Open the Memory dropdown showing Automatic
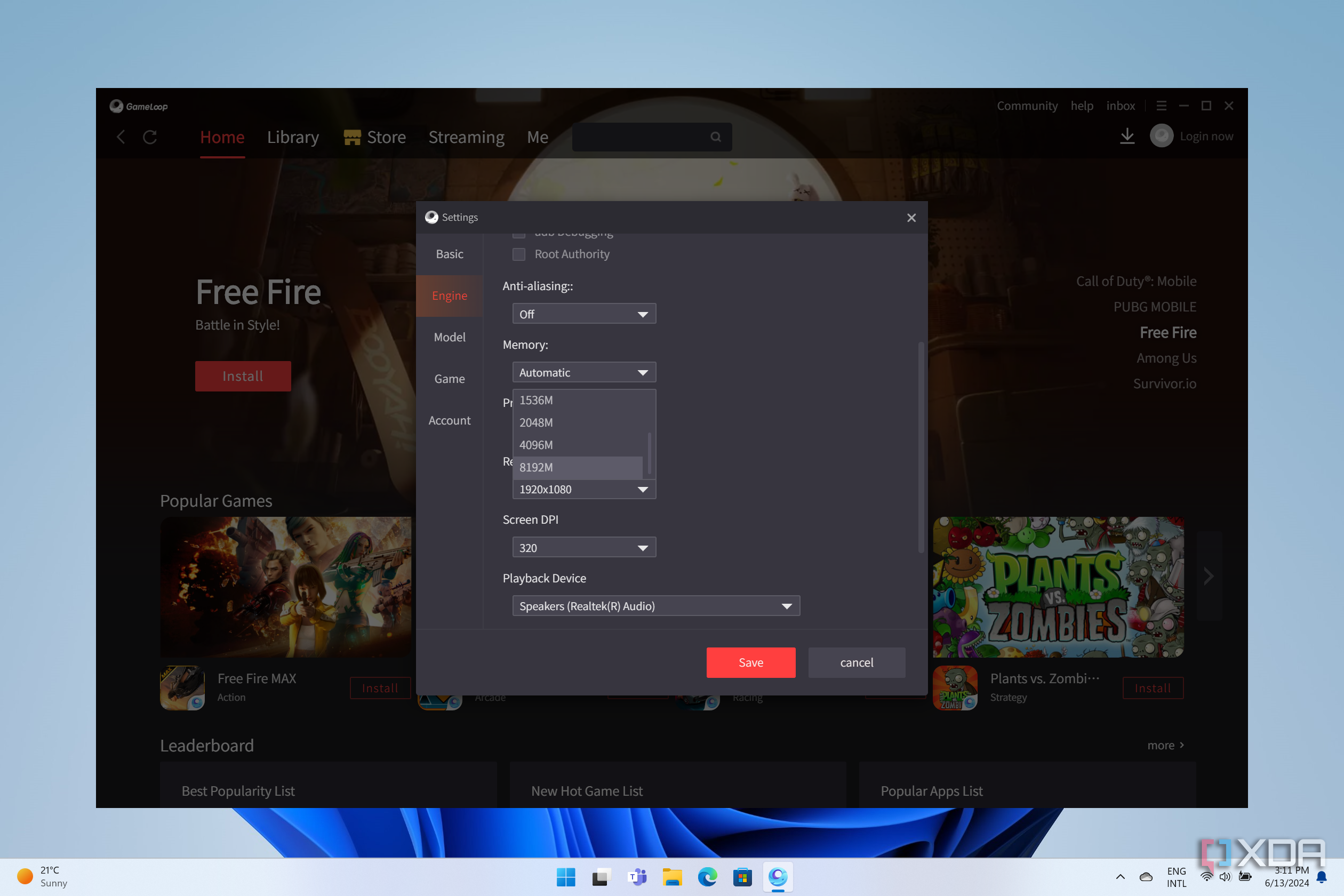The height and width of the screenshot is (896, 1344). 584,373
